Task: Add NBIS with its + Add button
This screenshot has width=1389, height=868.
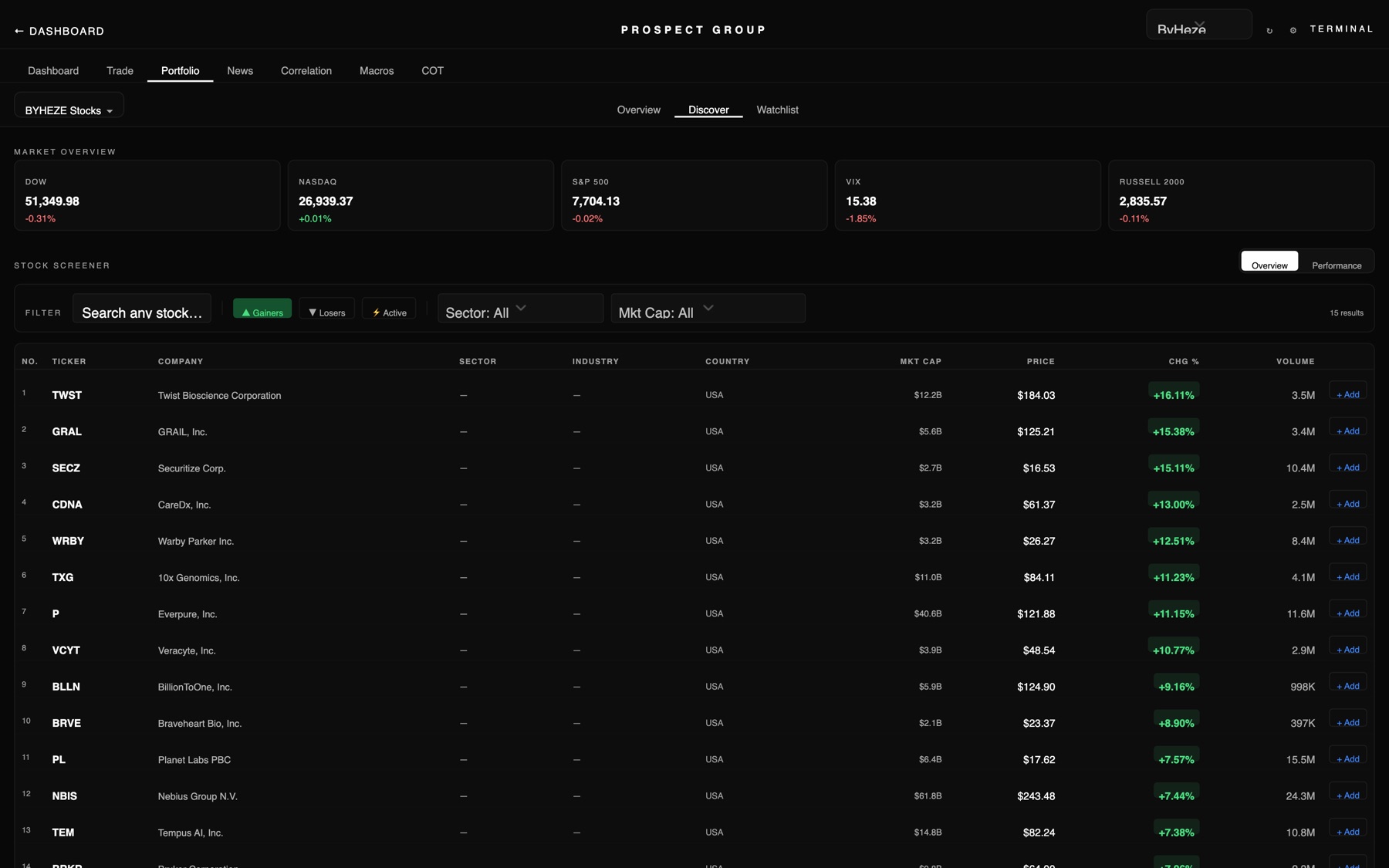Action: tap(1348, 792)
